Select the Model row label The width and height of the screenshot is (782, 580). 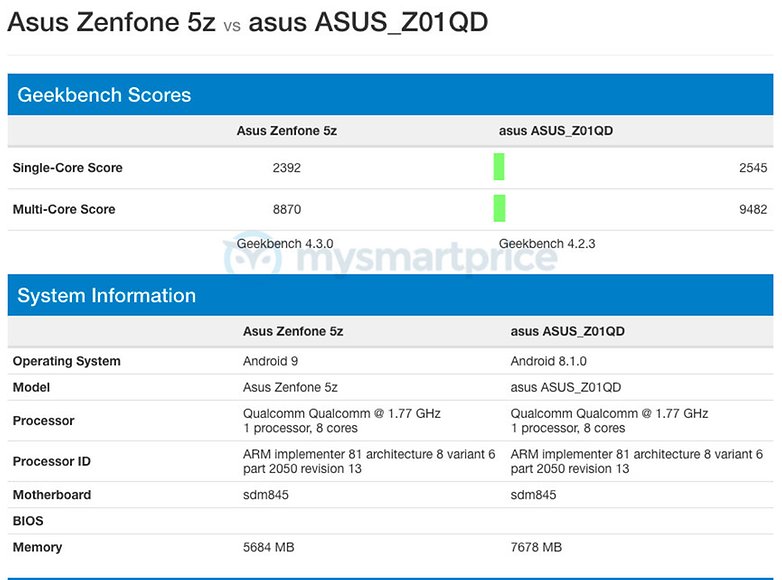pos(31,387)
